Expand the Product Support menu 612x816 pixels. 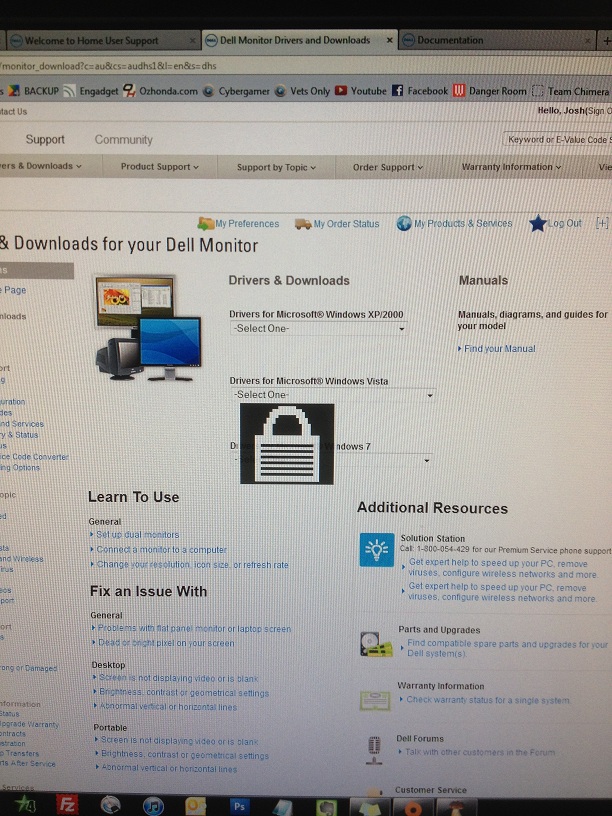160,167
